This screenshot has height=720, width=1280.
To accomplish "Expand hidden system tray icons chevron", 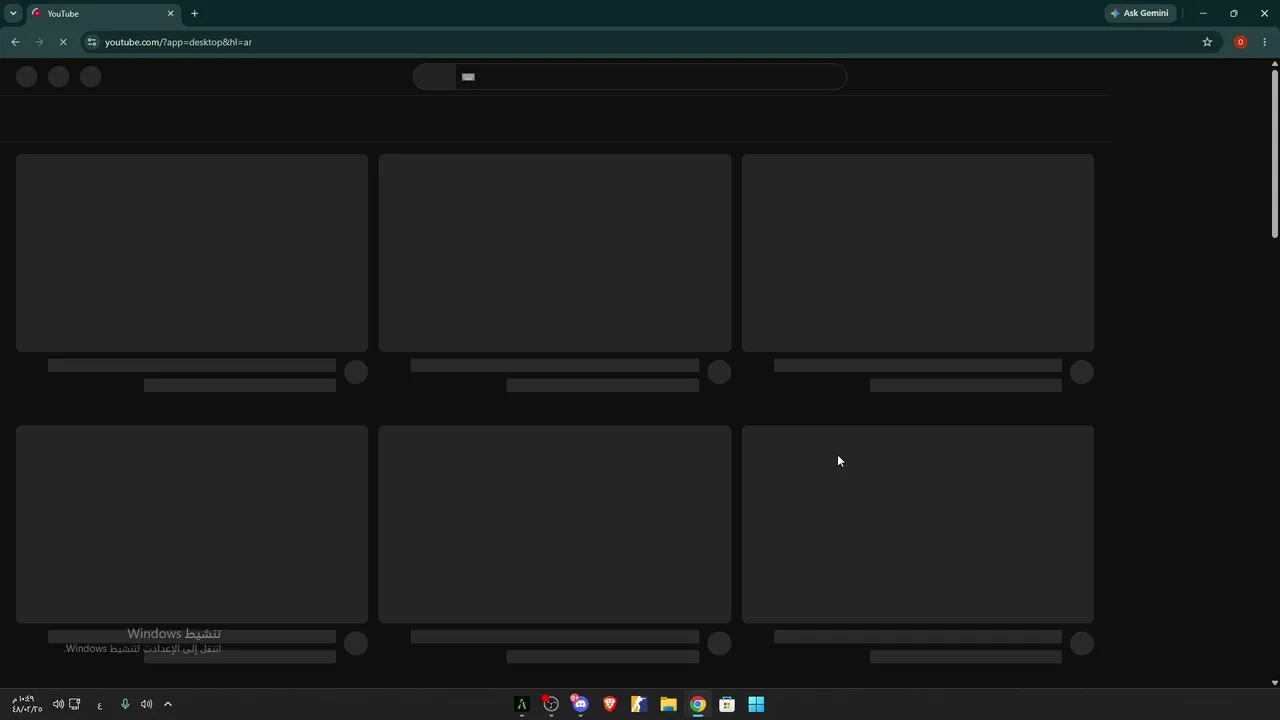I will (x=168, y=704).
